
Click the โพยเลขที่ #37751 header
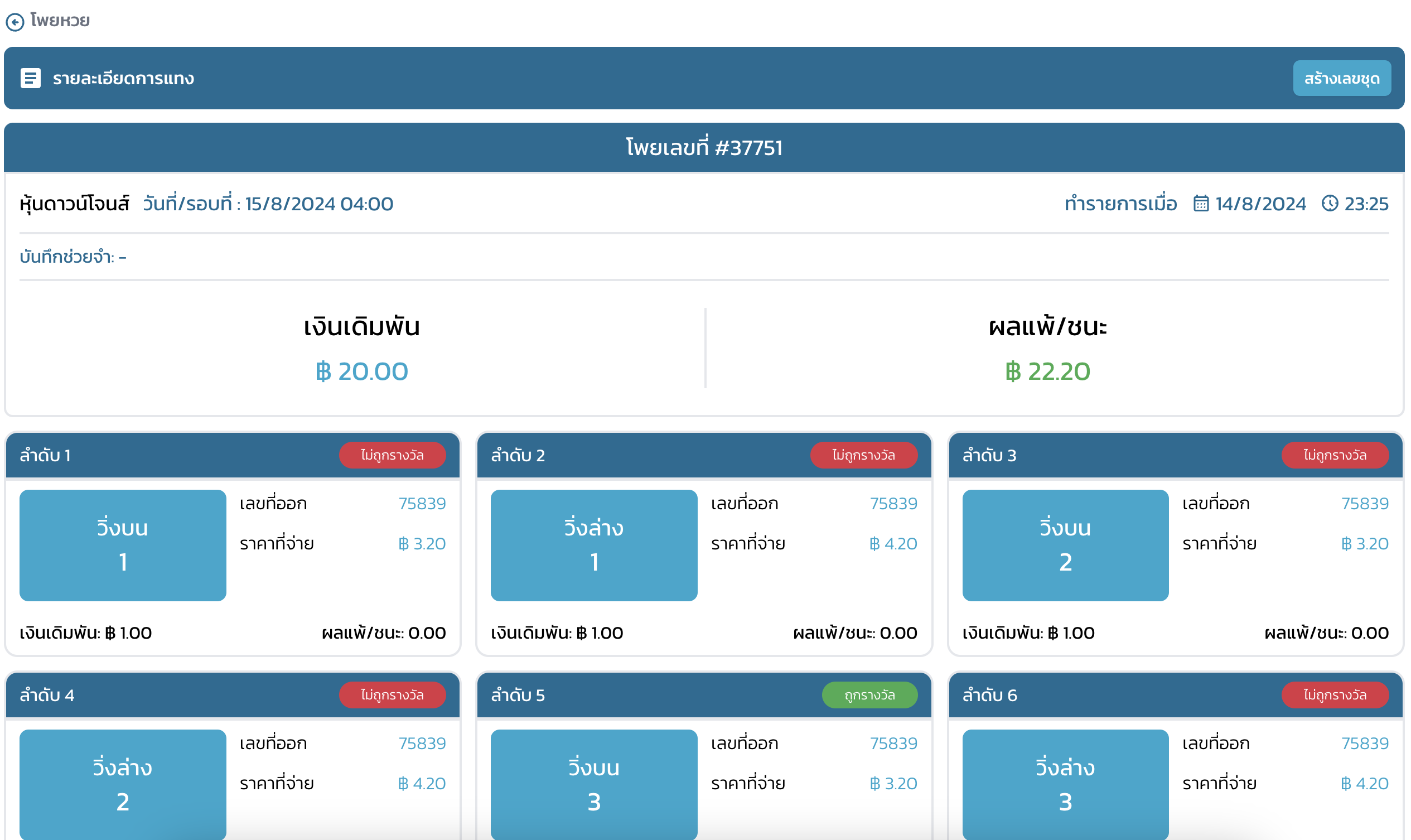tap(704, 148)
